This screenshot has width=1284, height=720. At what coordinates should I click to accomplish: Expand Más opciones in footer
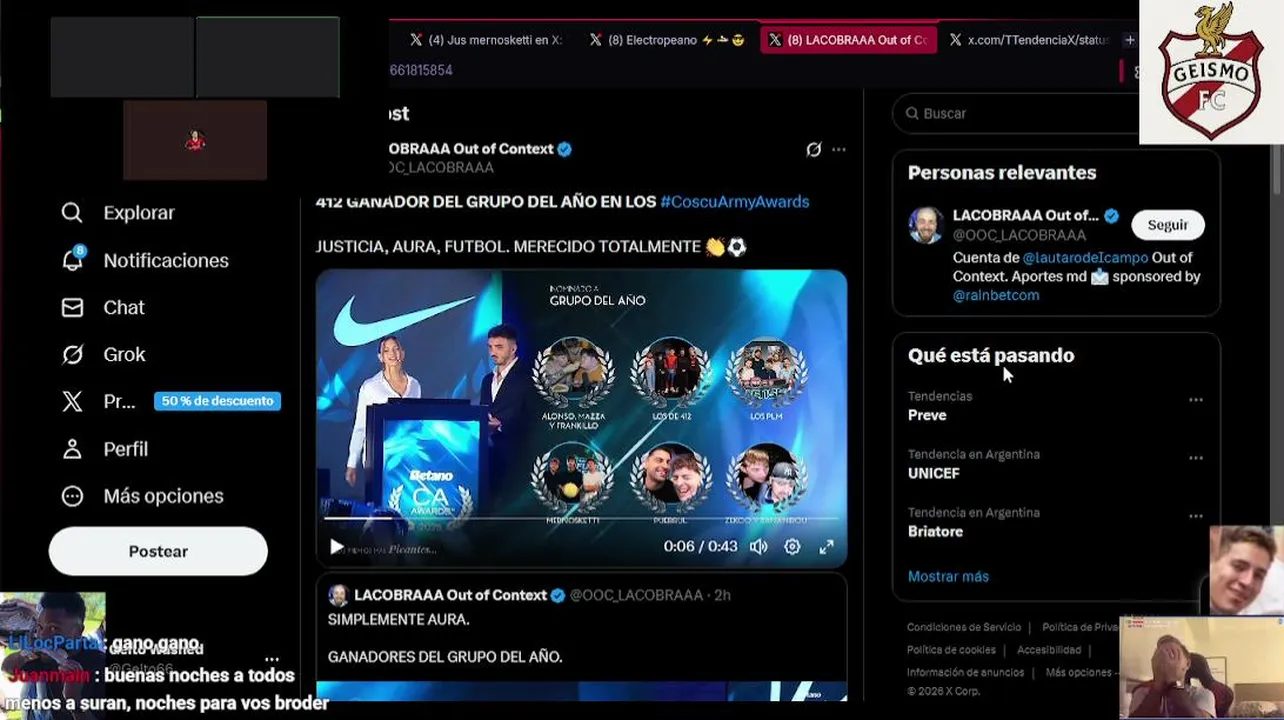(x=1080, y=673)
